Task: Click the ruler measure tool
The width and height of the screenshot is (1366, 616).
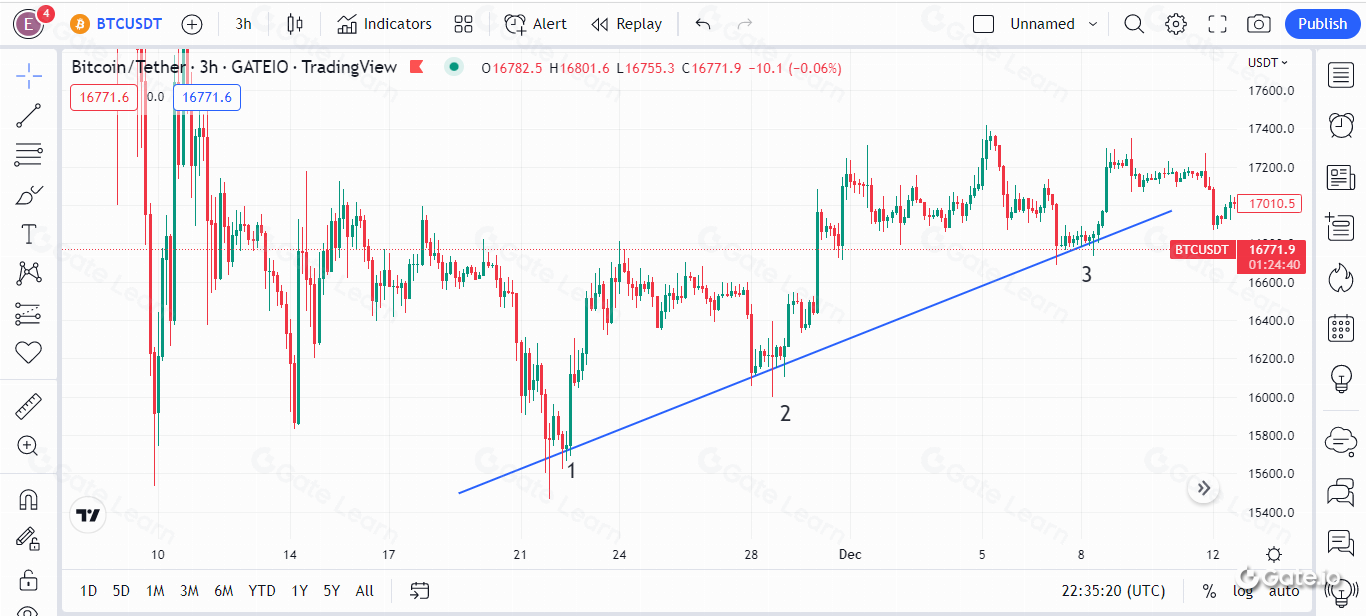Action: pyautogui.click(x=29, y=407)
